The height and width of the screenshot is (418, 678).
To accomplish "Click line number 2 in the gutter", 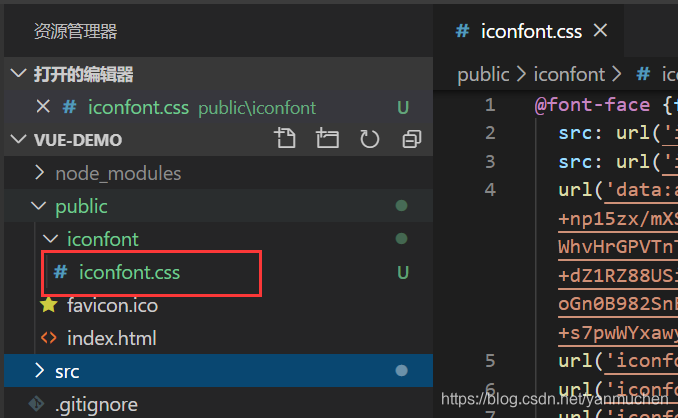I will (x=490, y=133).
